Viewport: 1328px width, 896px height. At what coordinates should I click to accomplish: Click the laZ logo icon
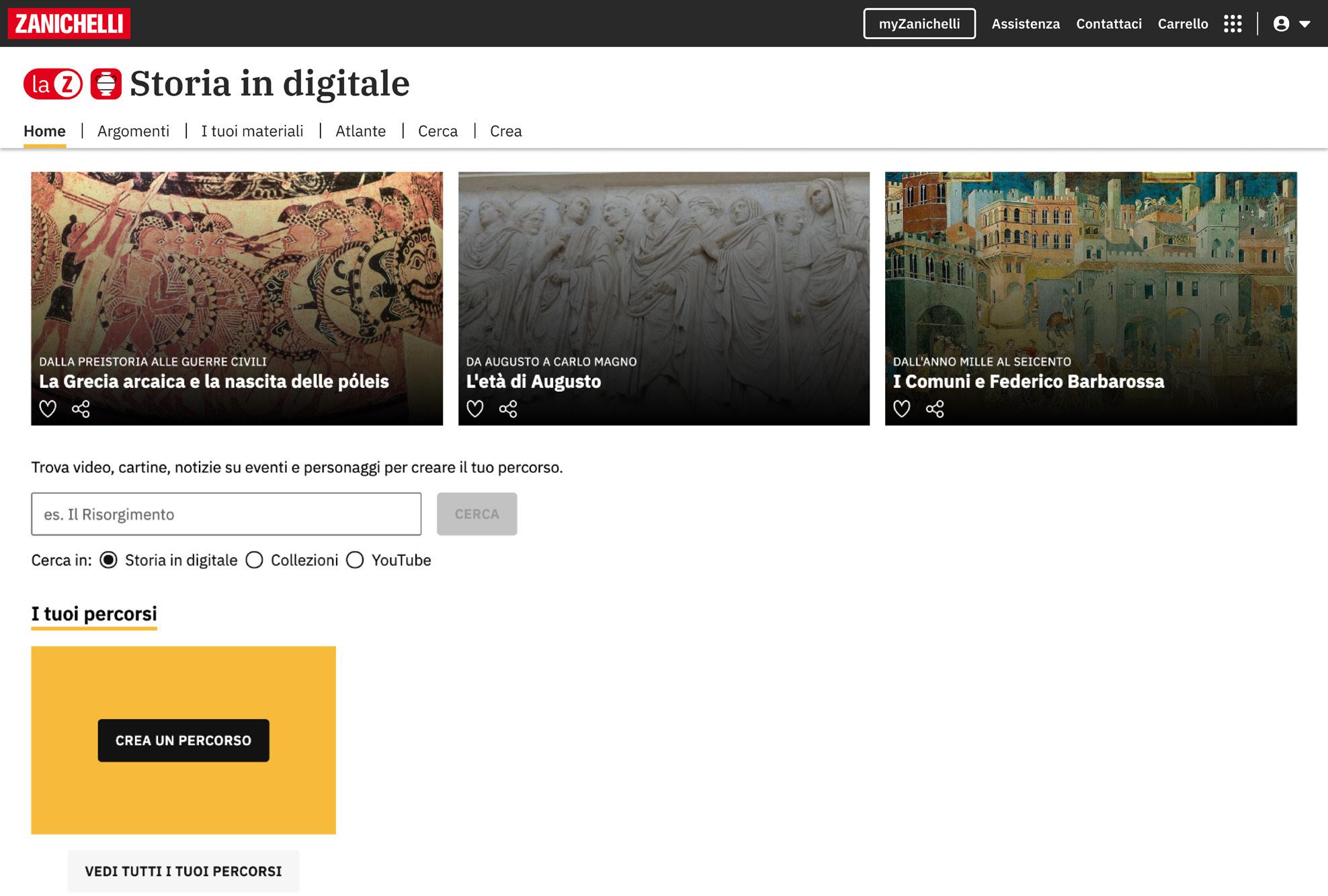tap(53, 84)
